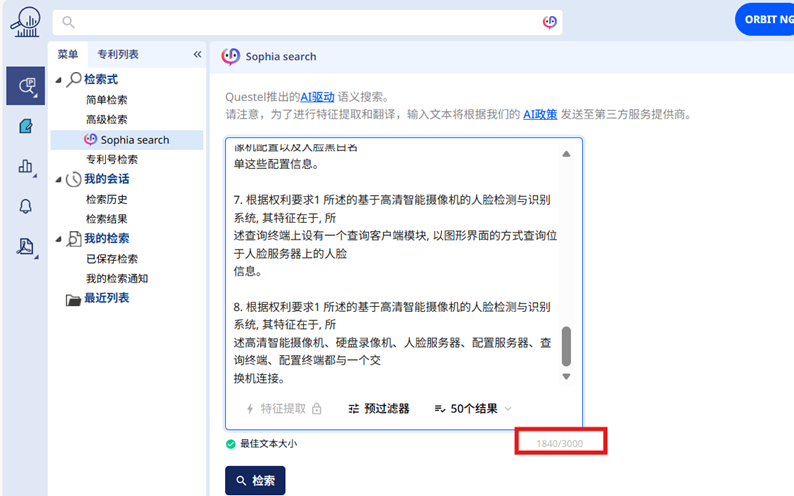Image resolution: width=794 pixels, height=496 pixels.
Task: Click the text area scrollbar up arrow
Action: (x=566, y=154)
